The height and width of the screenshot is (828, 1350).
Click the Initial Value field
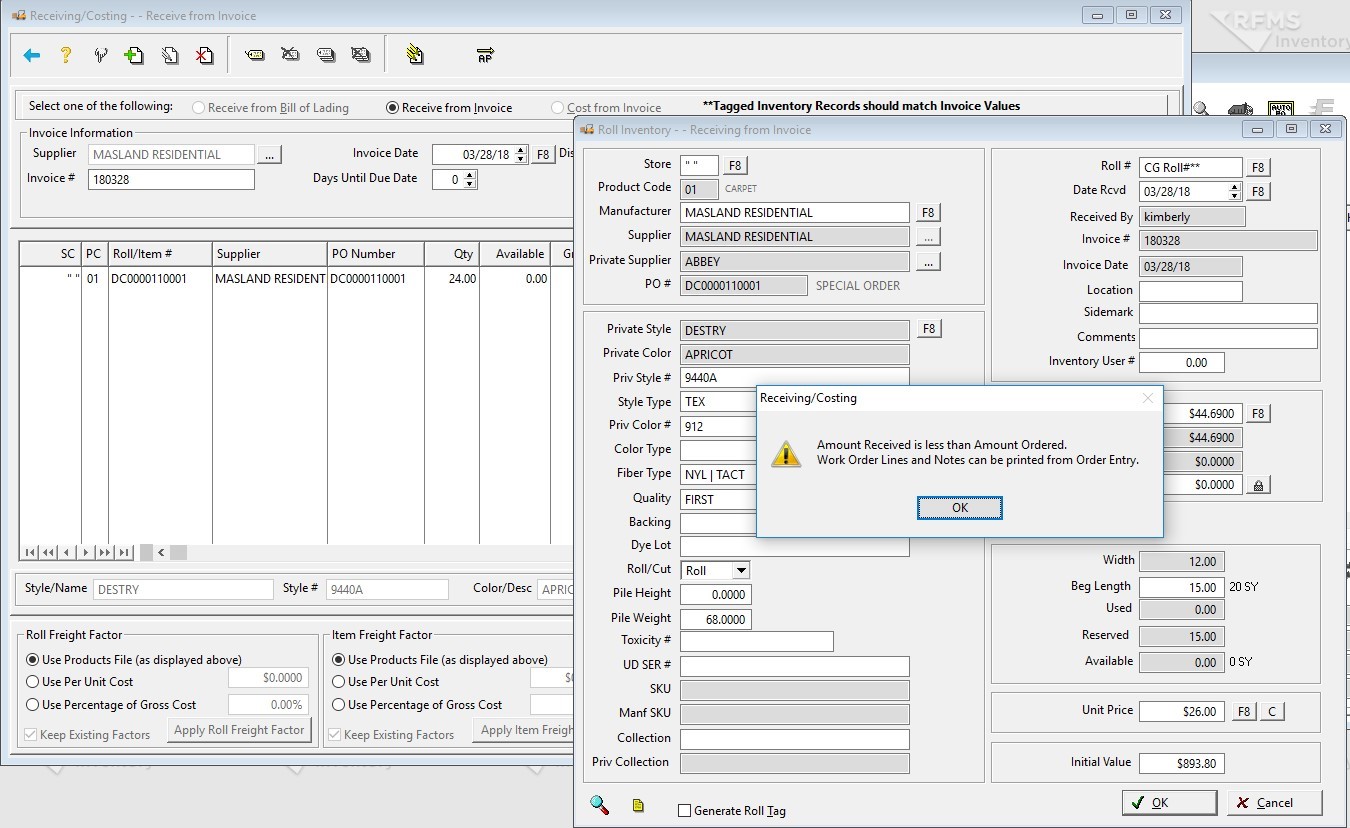1182,763
